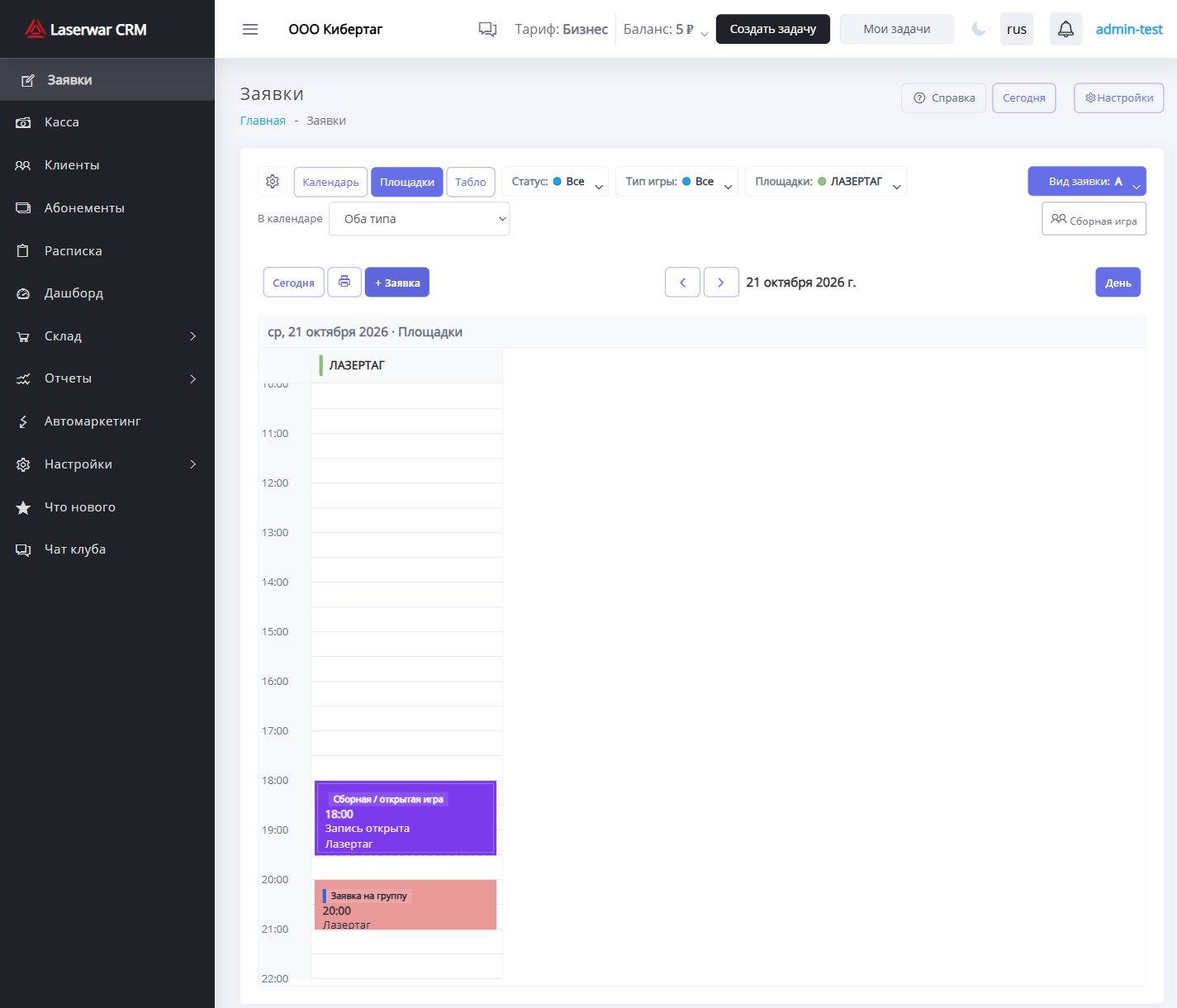Open the Площадки ЛАЗЕРТАГ filter dropdown
Image resolution: width=1177 pixels, height=1008 pixels.
[826, 182]
